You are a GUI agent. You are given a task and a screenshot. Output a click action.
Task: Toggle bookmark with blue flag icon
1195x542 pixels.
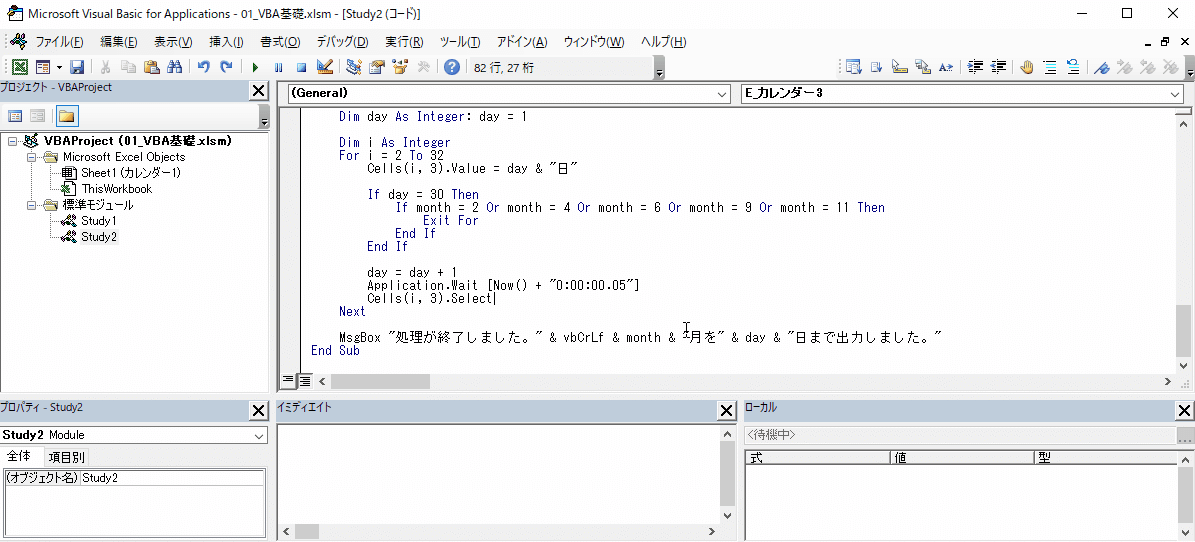[x=1101, y=67]
